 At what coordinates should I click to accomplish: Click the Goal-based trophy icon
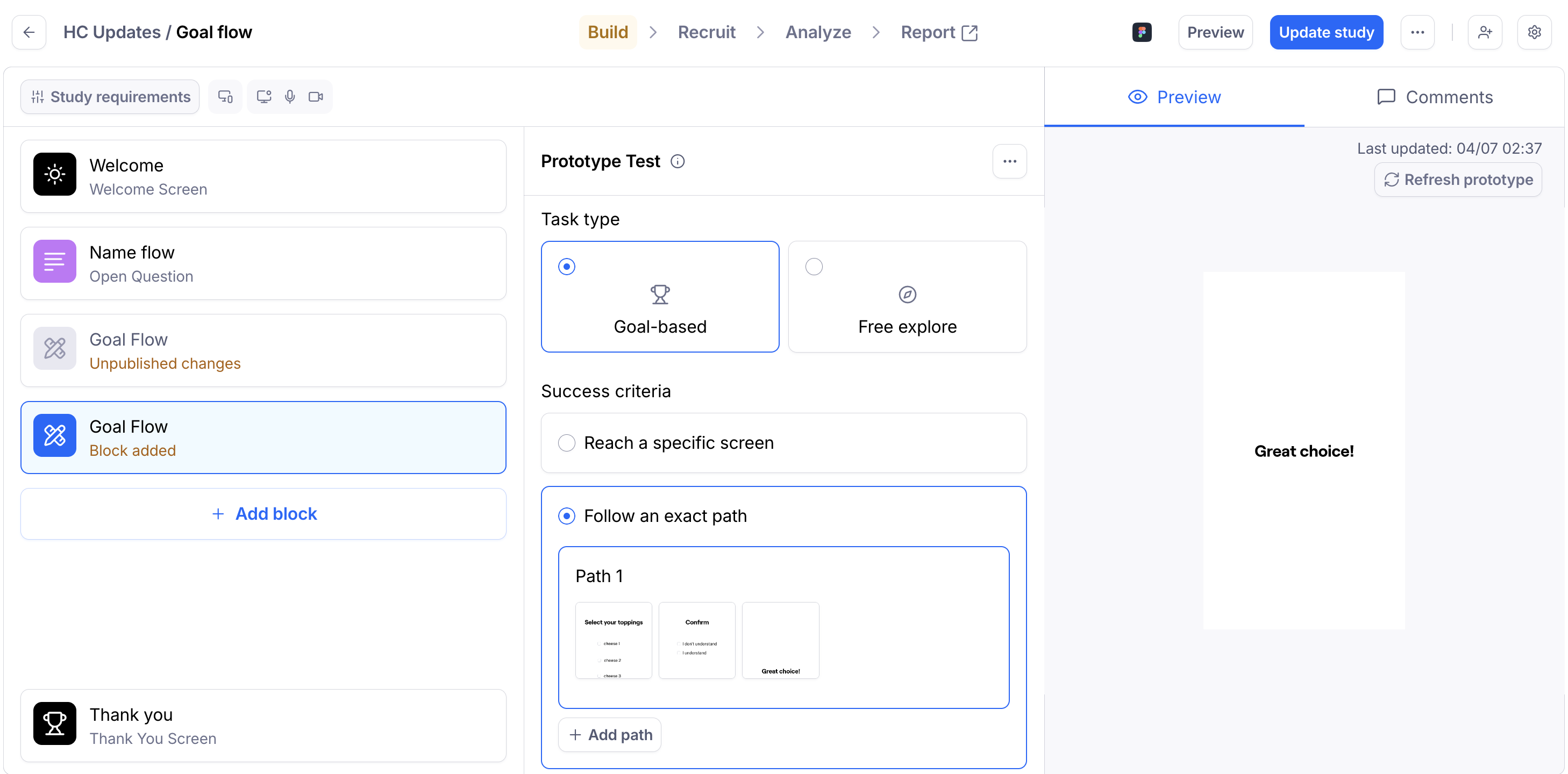(660, 295)
